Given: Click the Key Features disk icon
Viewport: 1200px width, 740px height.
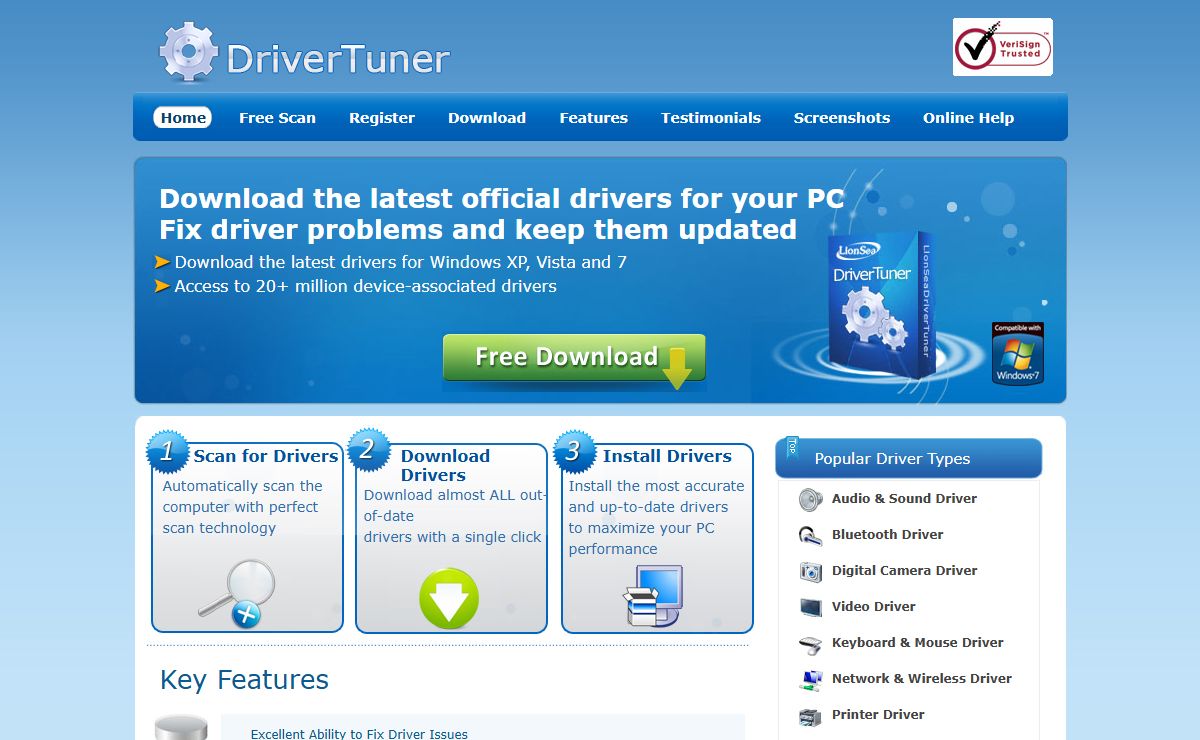Looking at the screenshot, I should (x=181, y=727).
